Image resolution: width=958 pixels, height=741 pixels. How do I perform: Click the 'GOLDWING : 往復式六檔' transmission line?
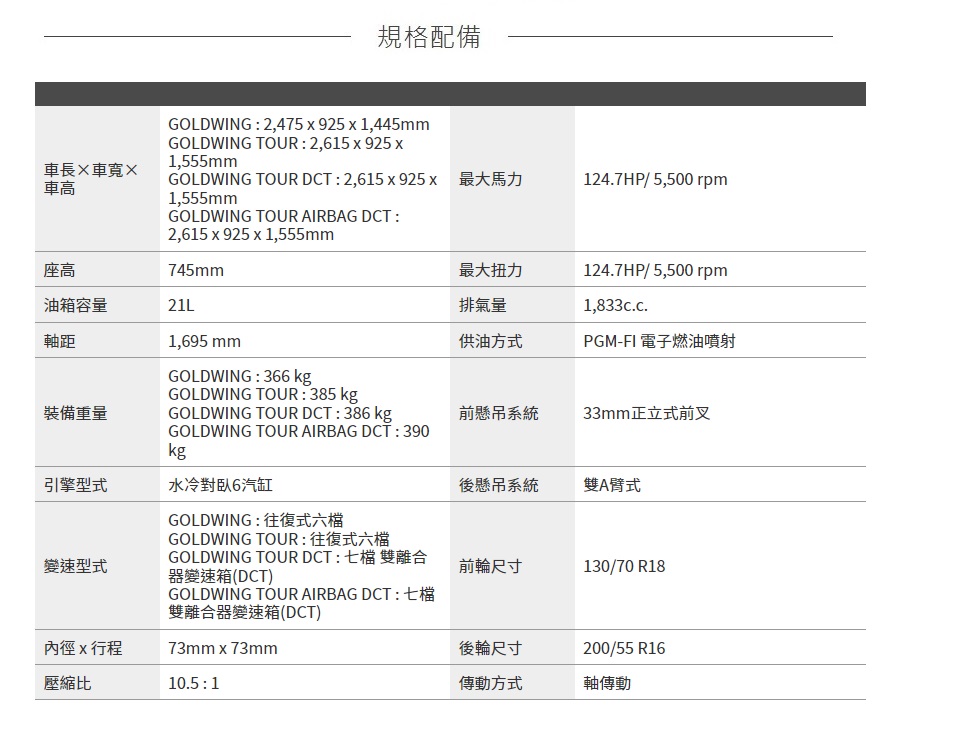coord(256,520)
